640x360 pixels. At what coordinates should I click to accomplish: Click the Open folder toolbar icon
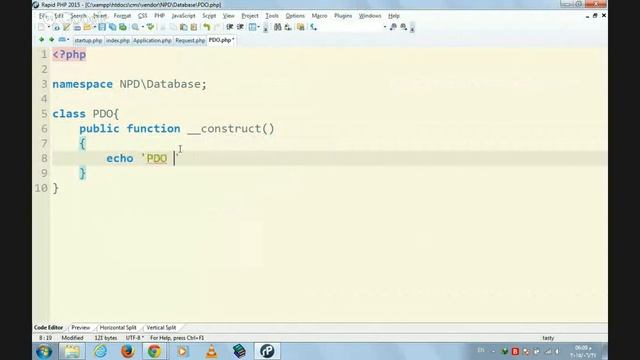[87, 27]
